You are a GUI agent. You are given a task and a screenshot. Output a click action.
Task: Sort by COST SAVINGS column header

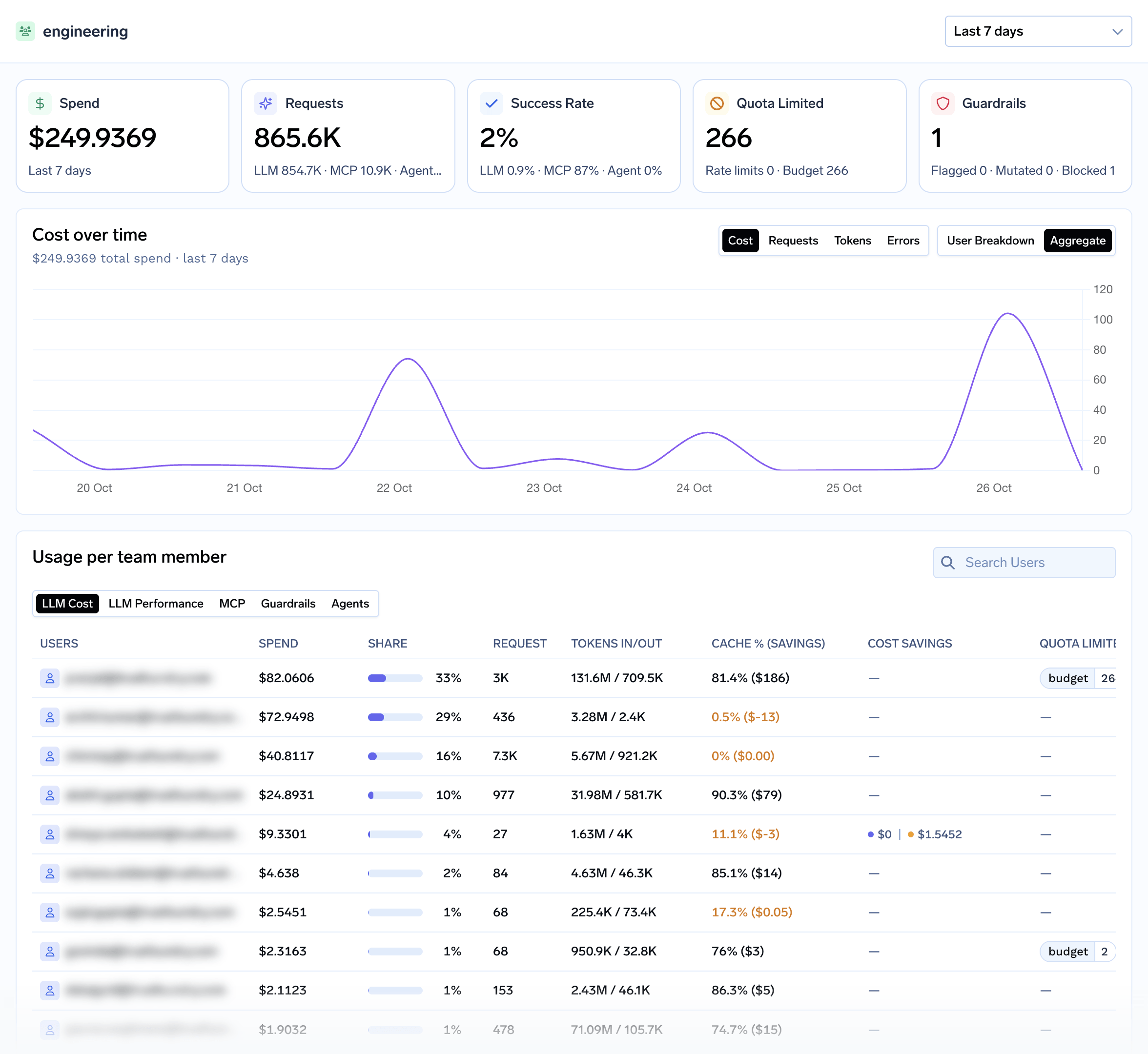[x=909, y=643]
